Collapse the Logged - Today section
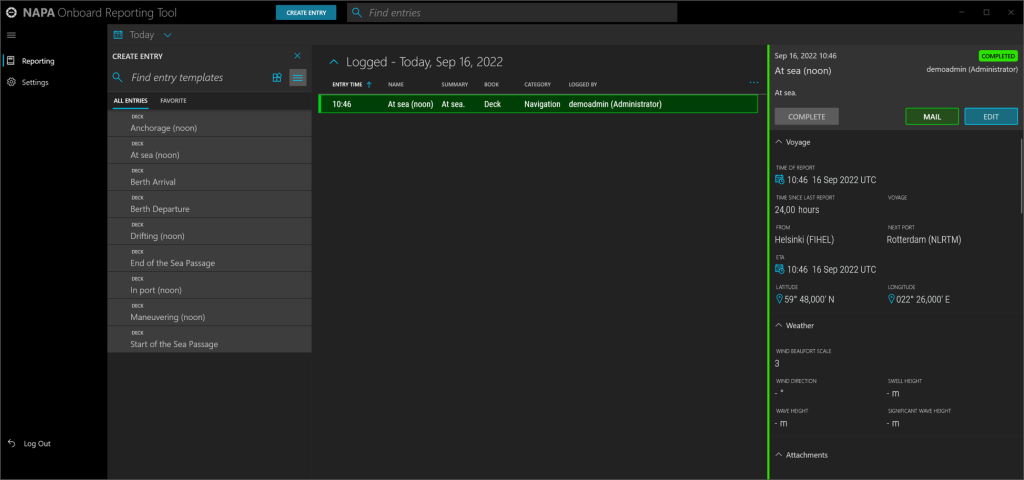The height and width of the screenshot is (480, 1024). pos(334,62)
